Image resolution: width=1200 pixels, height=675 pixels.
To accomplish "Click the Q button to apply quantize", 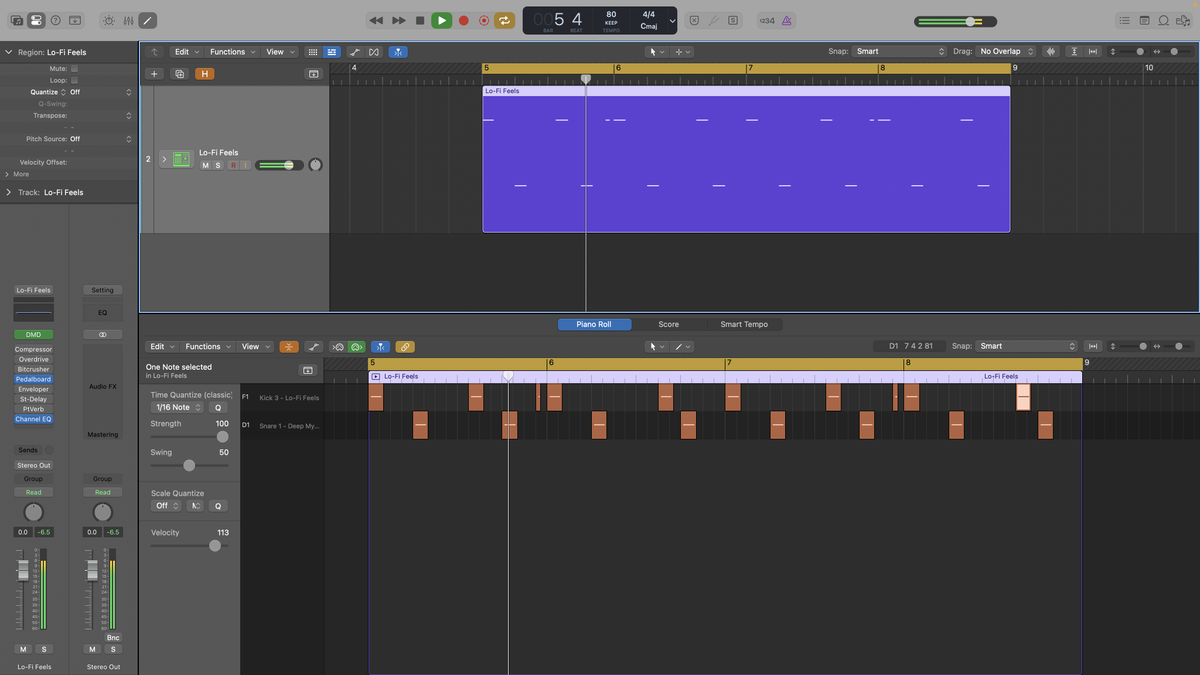I will click(x=219, y=407).
